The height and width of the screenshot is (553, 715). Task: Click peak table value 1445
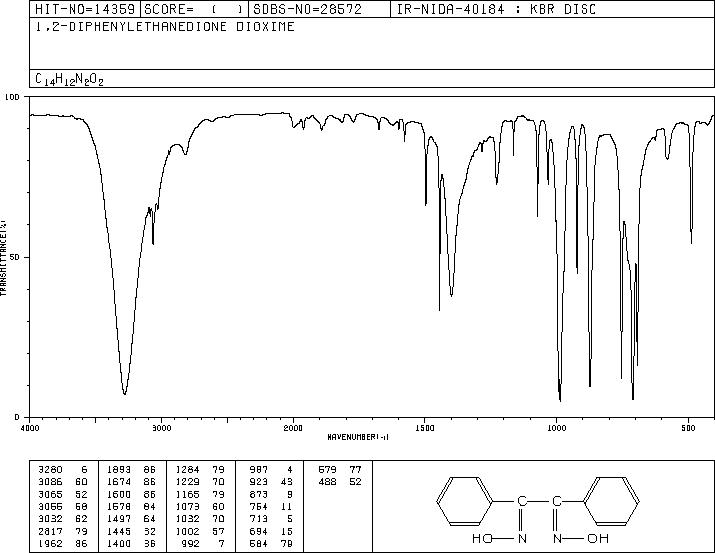tap(119, 532)
